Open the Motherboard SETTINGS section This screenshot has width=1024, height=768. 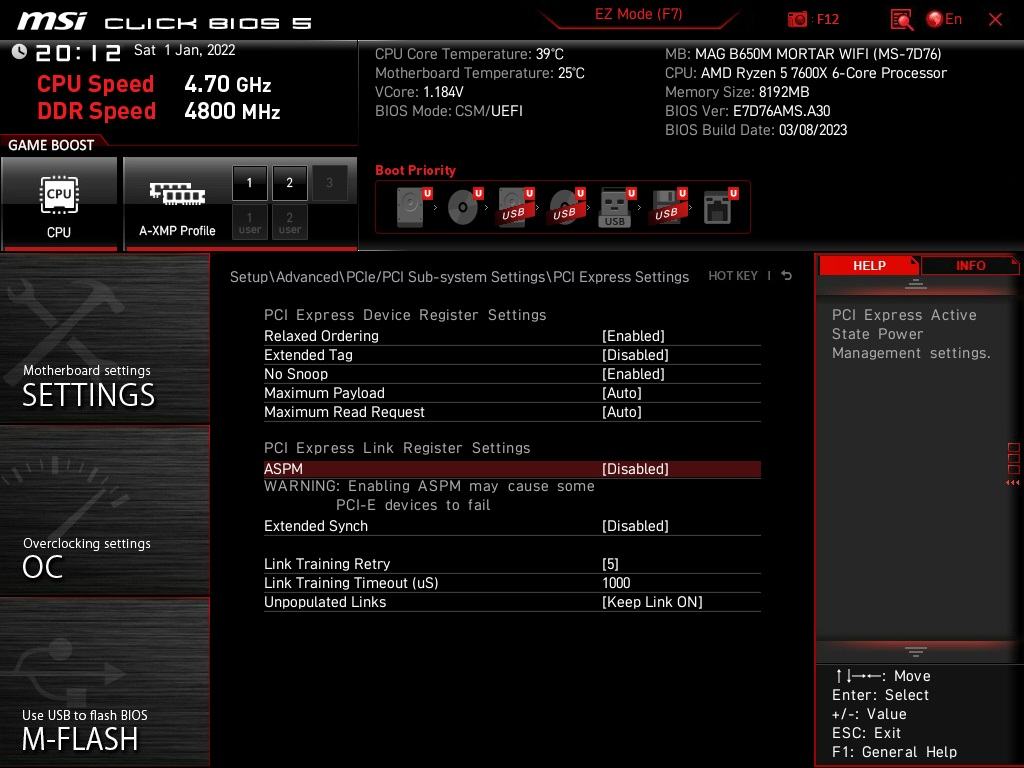(104, 338)
